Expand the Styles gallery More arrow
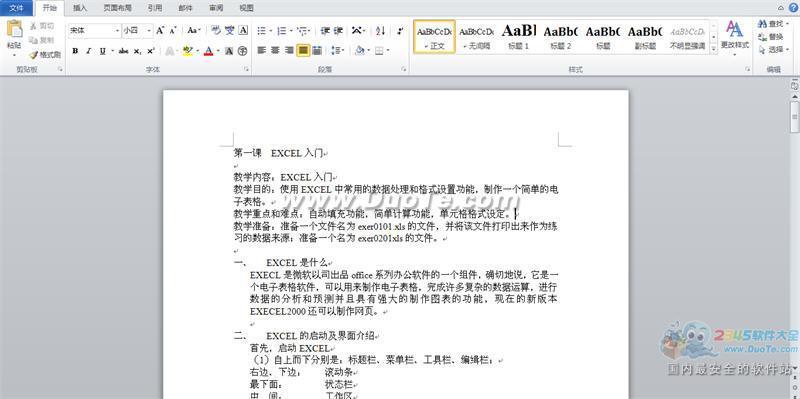Screen dimensions: 800x399 713,49
